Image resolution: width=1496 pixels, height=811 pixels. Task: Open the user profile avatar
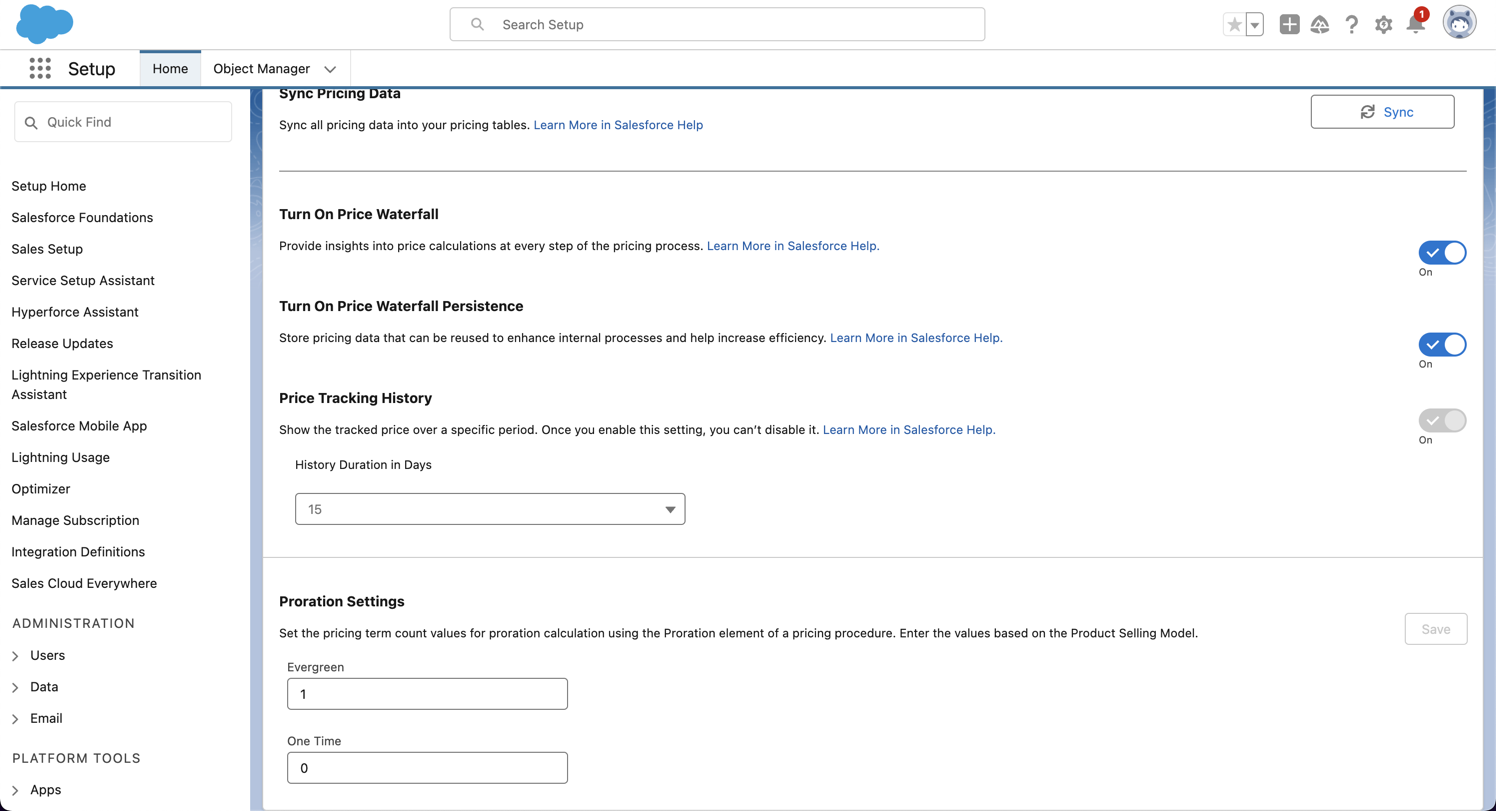click(1459, 23)
